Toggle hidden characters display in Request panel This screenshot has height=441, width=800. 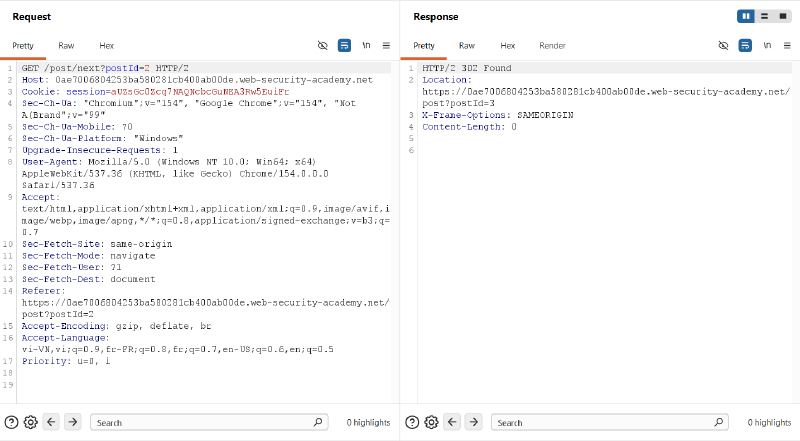point(322,45)
